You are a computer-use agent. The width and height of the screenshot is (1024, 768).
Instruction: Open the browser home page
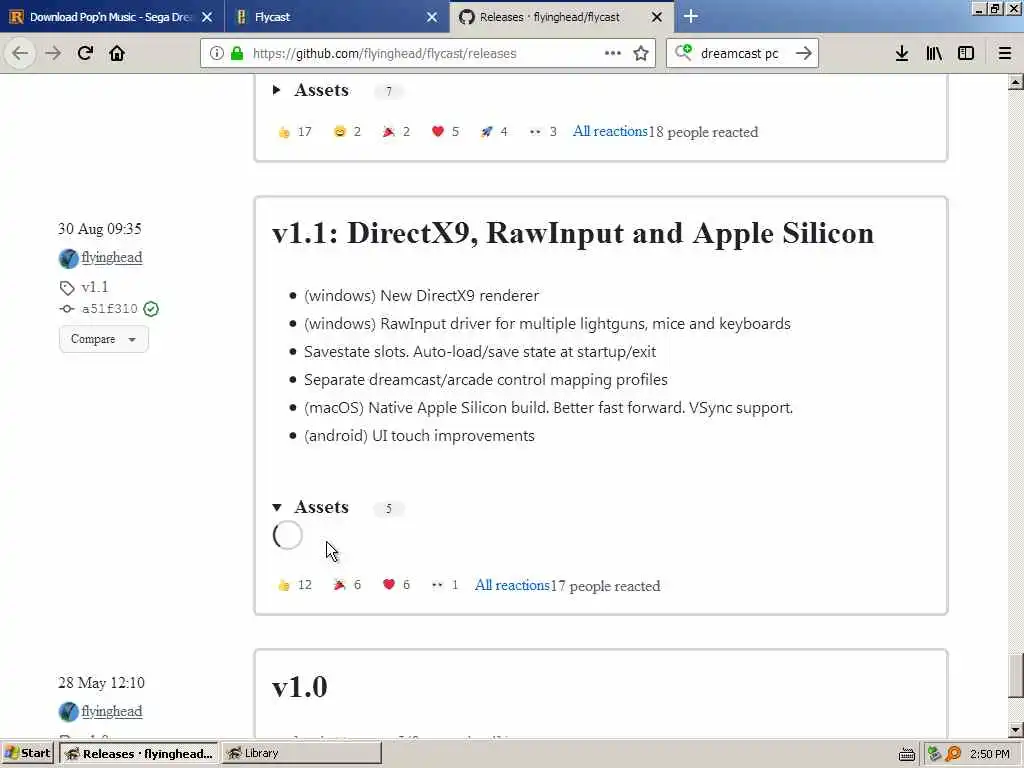tap(117, 53)
